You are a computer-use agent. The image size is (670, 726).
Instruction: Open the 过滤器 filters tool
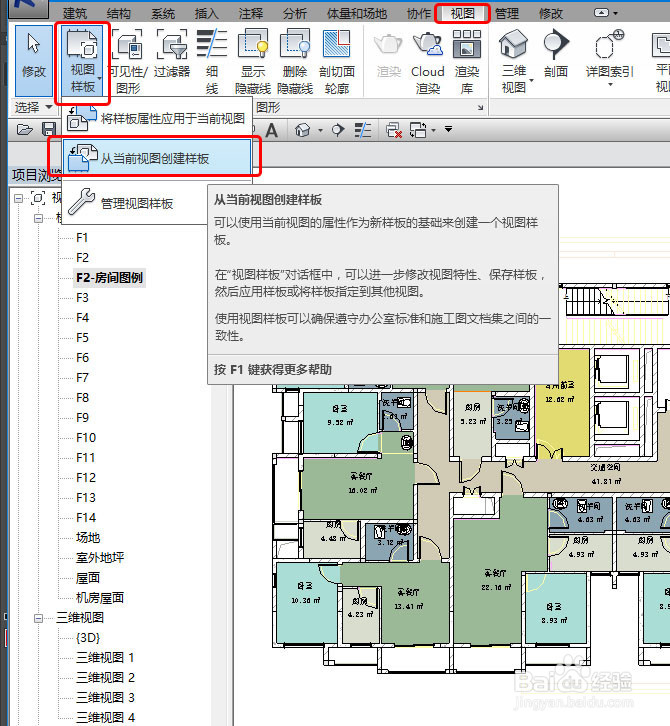click(x=172, y=54)
